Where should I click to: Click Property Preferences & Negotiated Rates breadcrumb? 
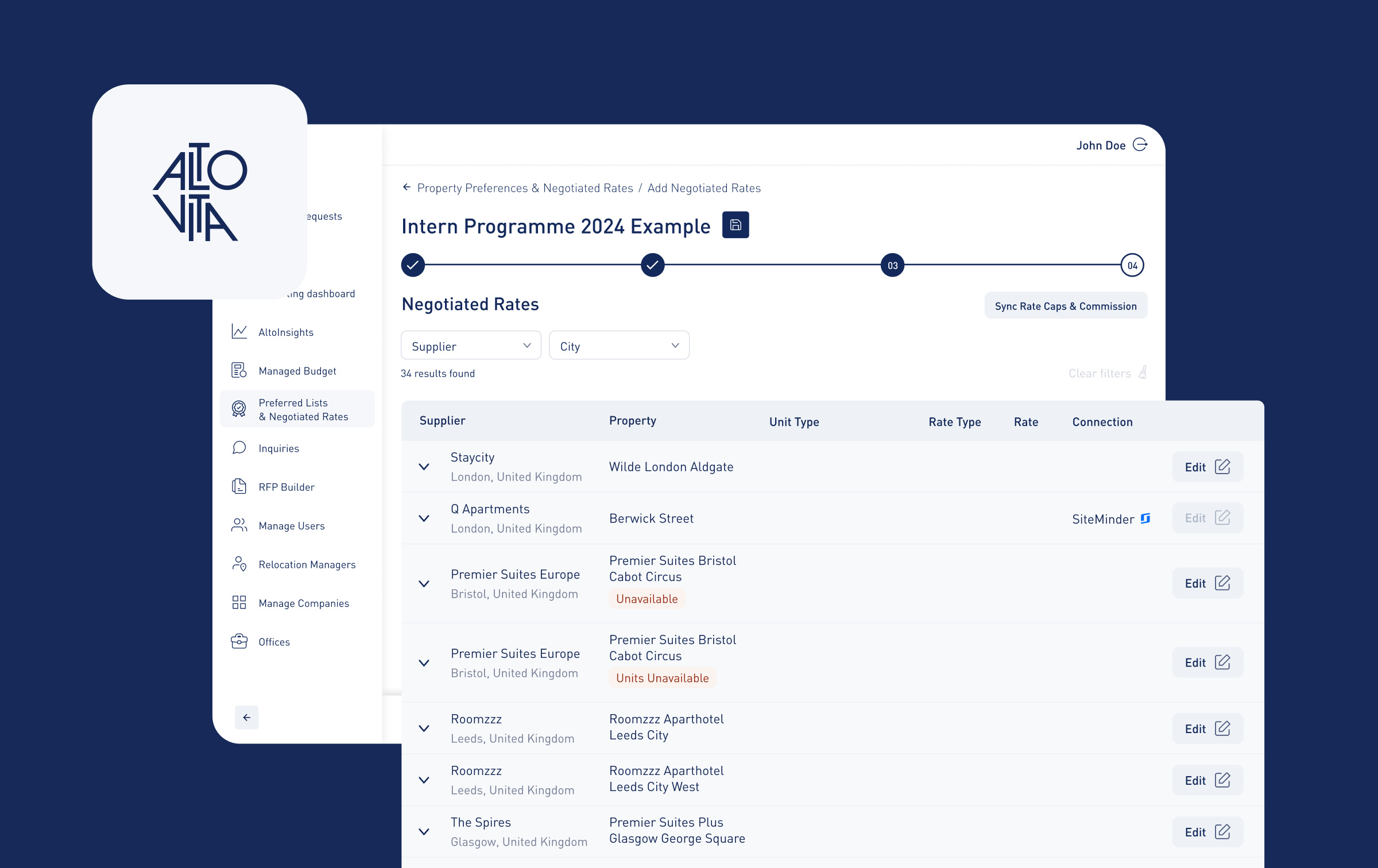[x=525, y=188]
